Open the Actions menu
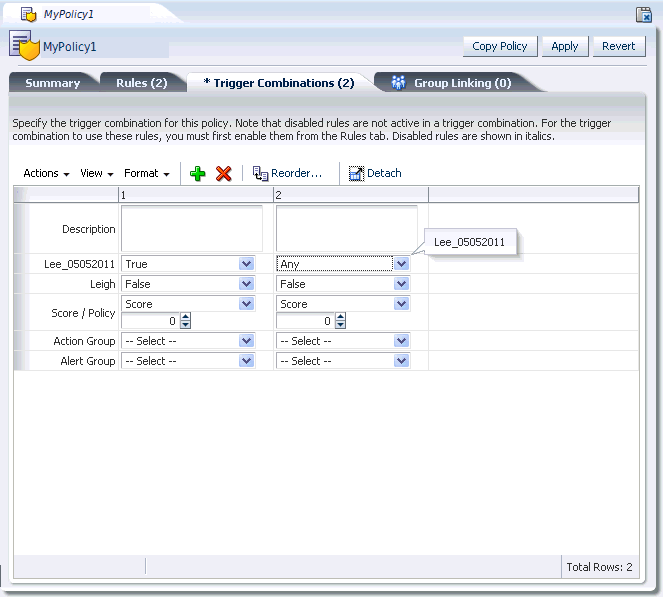 pos(46,173)
